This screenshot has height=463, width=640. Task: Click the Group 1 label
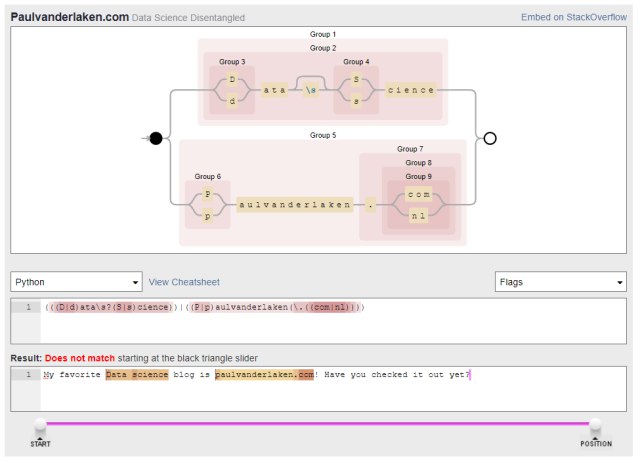tap(323, 34)
